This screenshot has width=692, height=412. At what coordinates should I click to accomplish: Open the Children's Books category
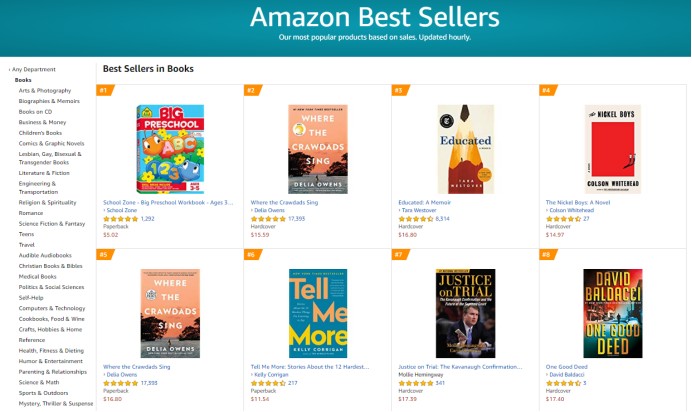click(x=40, y=133)
